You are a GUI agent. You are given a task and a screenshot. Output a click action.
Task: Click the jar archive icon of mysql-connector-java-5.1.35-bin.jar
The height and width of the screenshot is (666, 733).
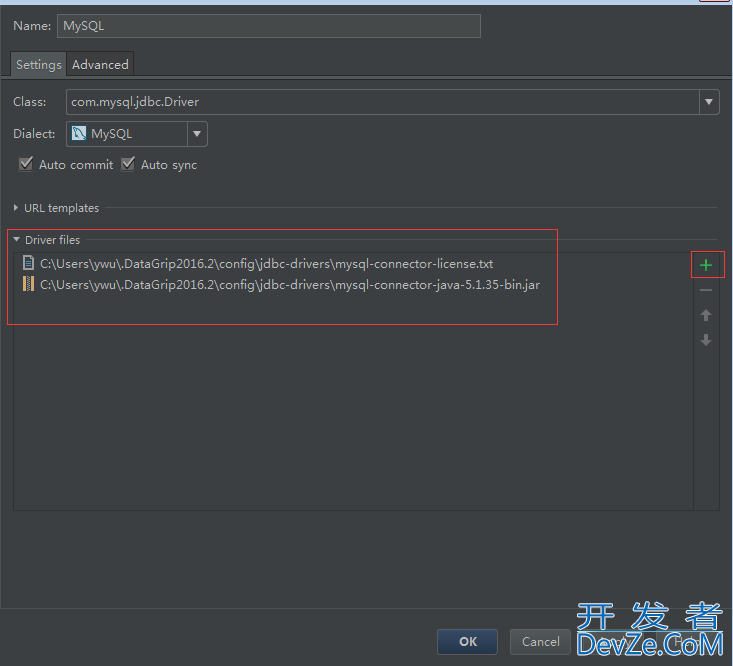click(x=29, y=284)
